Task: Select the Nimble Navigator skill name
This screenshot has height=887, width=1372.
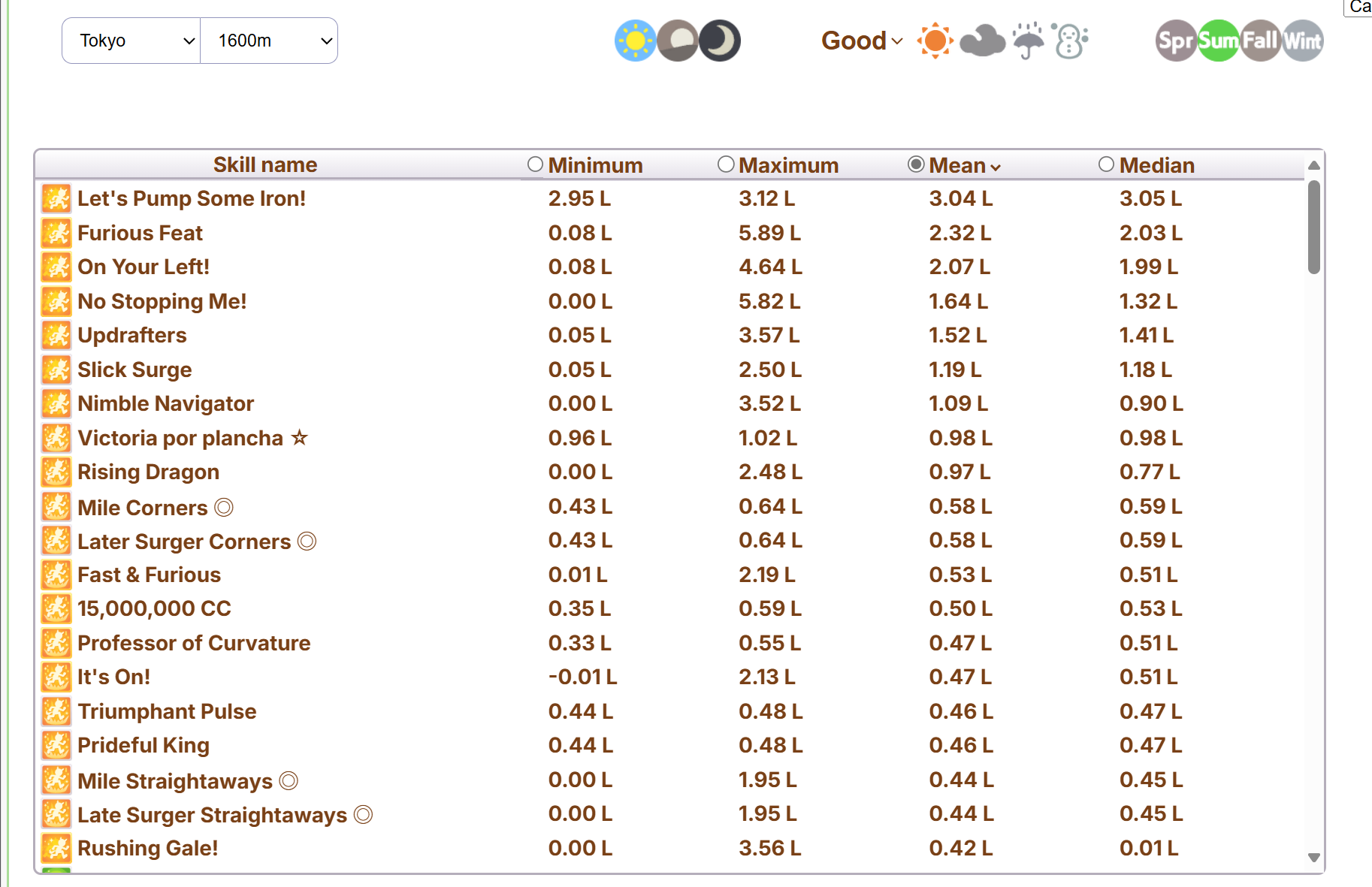Action: coord(166,404)
